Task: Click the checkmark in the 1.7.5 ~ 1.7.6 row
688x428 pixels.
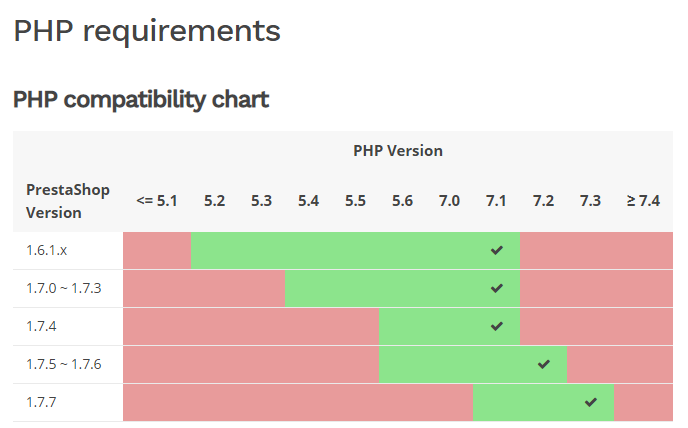Action: pyautogui.click(x=544, y=364)
